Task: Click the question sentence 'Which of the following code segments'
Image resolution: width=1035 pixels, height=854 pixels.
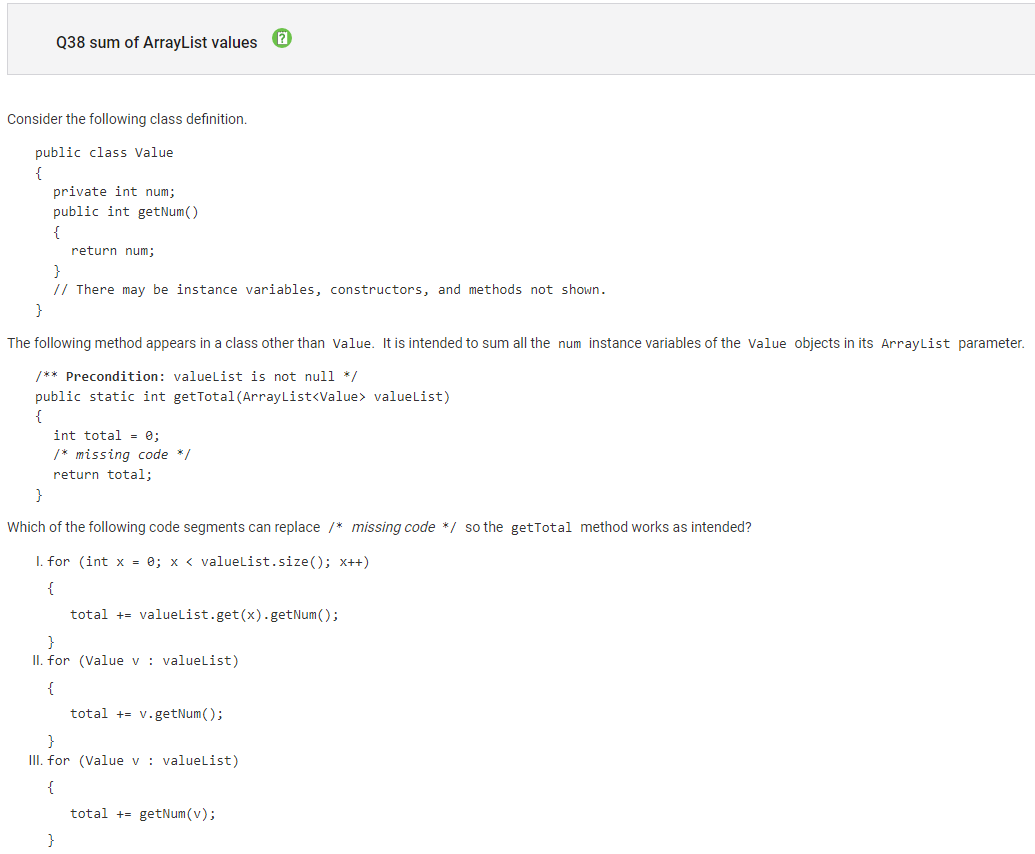Action: coord(380,527)
